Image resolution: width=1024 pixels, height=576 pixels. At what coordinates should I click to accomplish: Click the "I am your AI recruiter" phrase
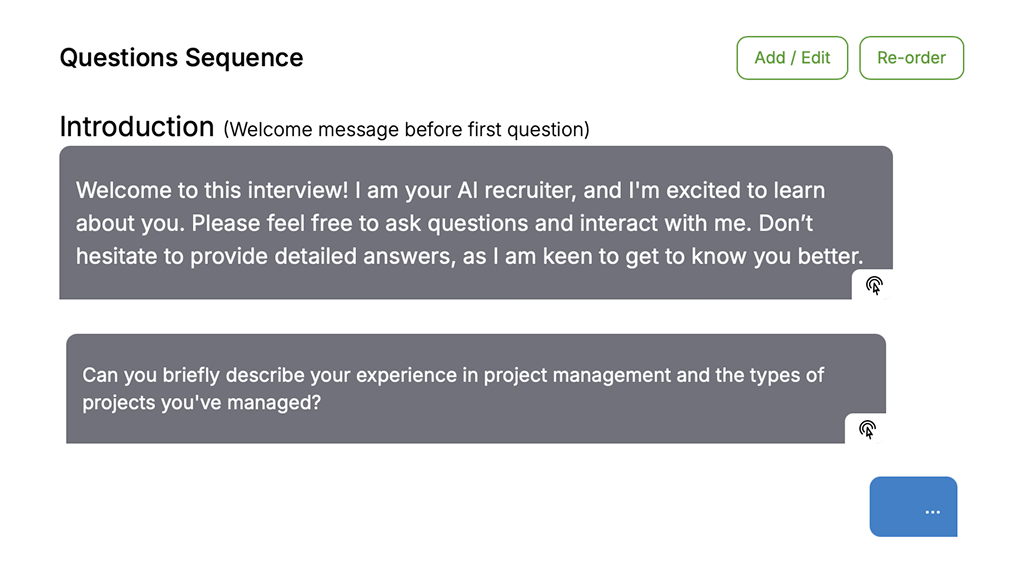click(x=468, y=190)
